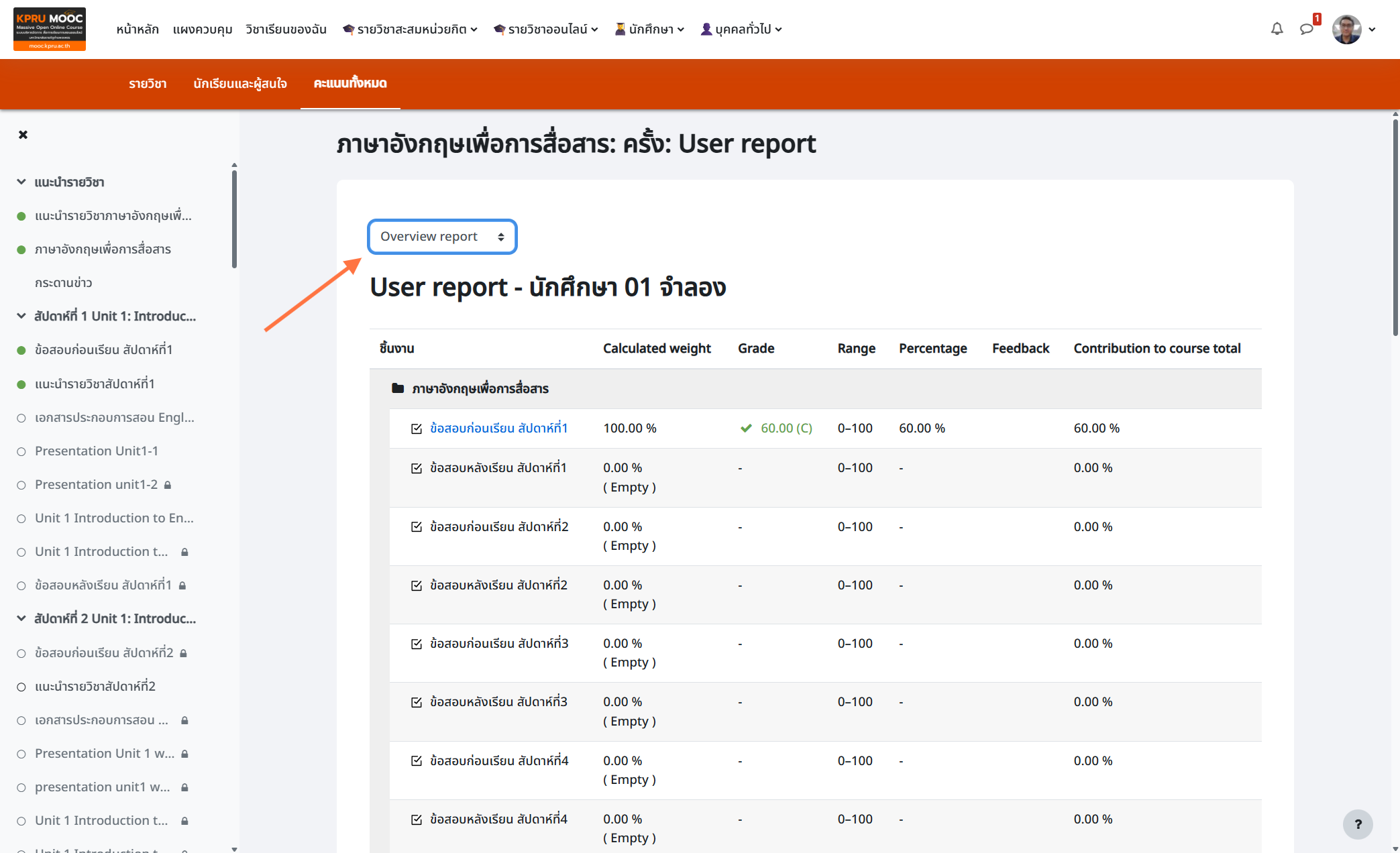
Task: Toggle completion dot for แนะนำรายวิชาสัปดาห์ที่1
Action: (x=21, y=384)
